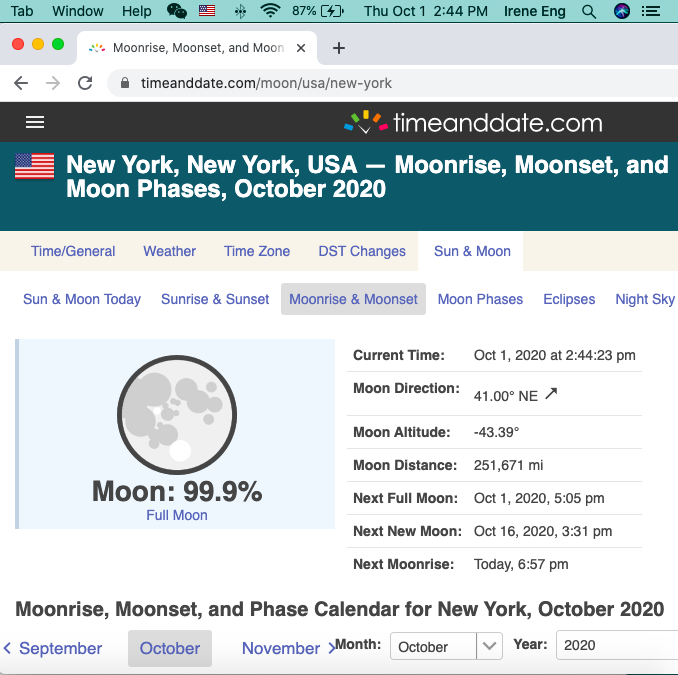
Task: Click the Siri menu bar icon
Action: [621, 11]
